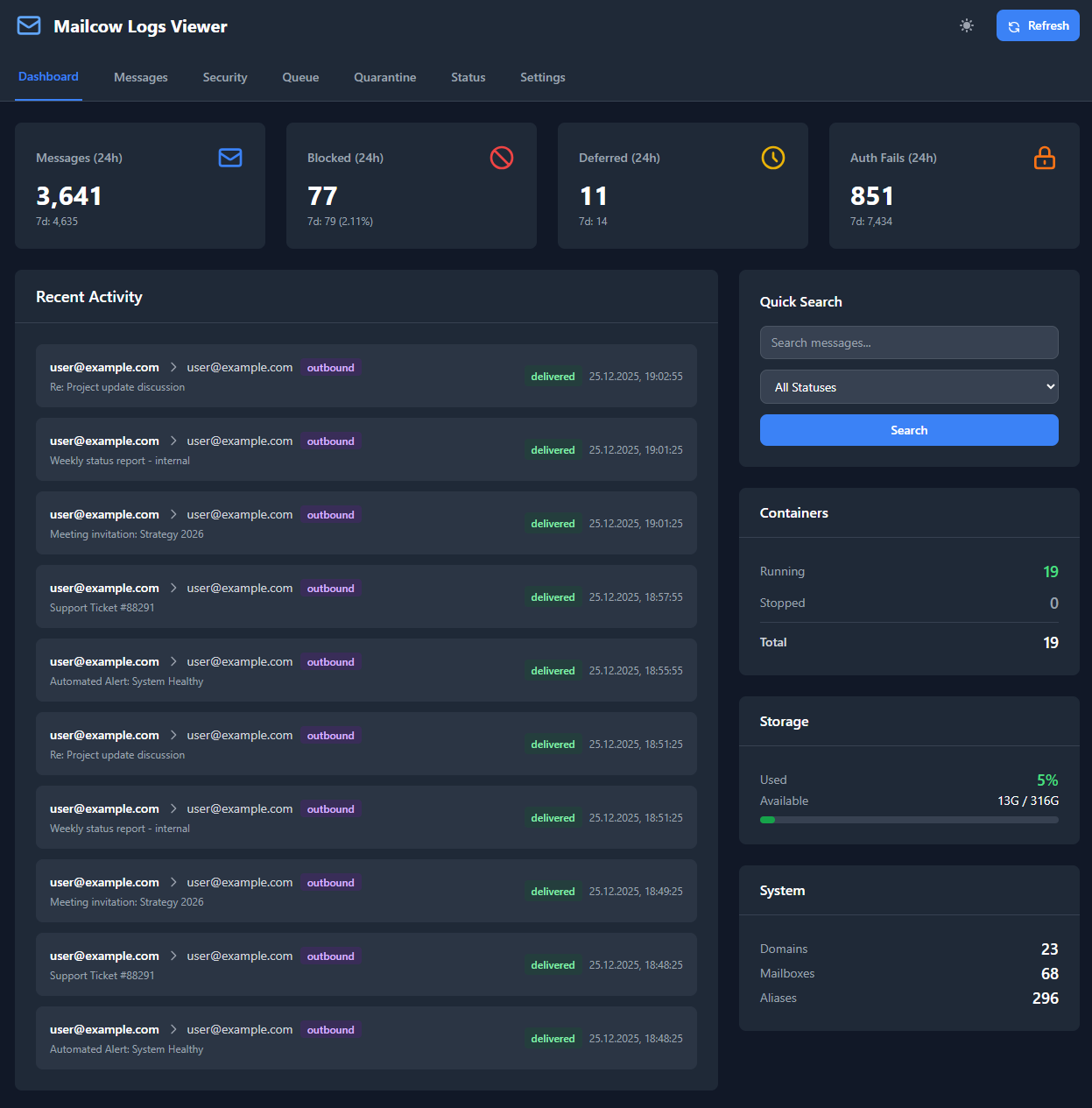Screen dimensions: 1092x1108
Task: Click arrow icon in 19:02:55 message row
Action: (x=173, y=368)
